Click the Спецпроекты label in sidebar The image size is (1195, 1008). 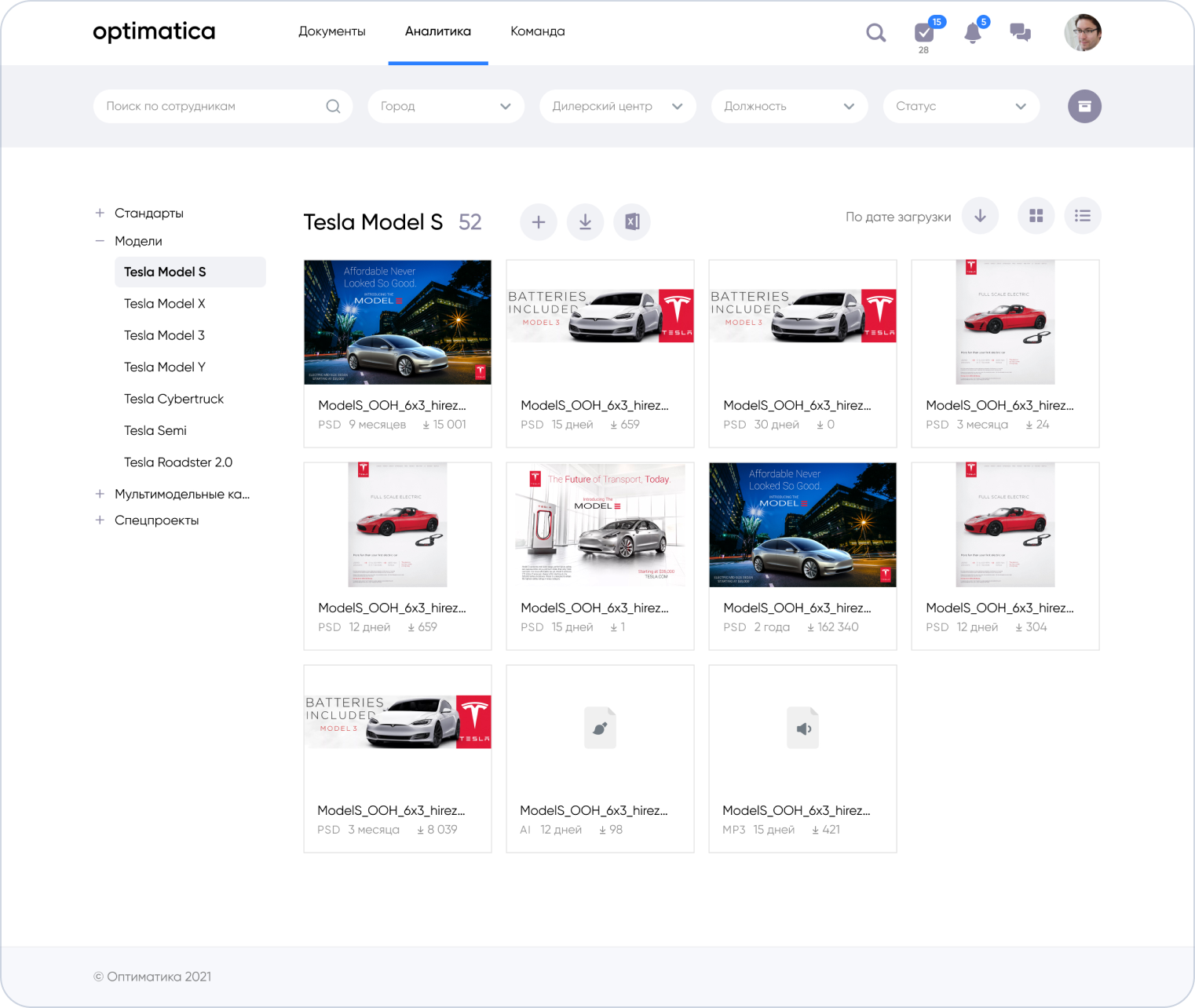click(x=157, y=520)
